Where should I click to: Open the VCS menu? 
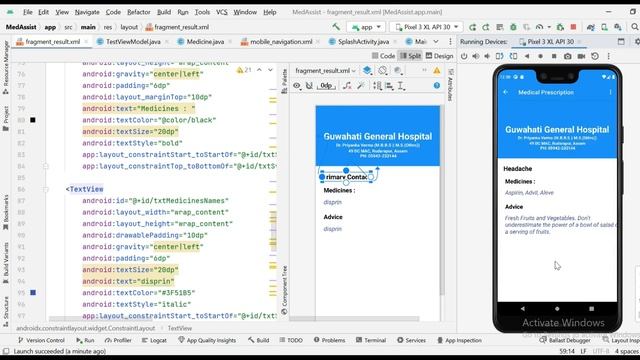pyautogui.click(x=222, y=12)
